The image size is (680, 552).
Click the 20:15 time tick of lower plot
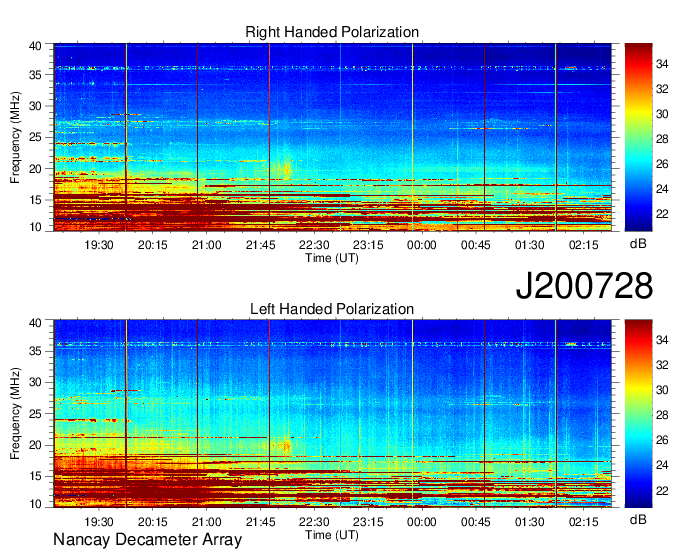pos(153,522)
